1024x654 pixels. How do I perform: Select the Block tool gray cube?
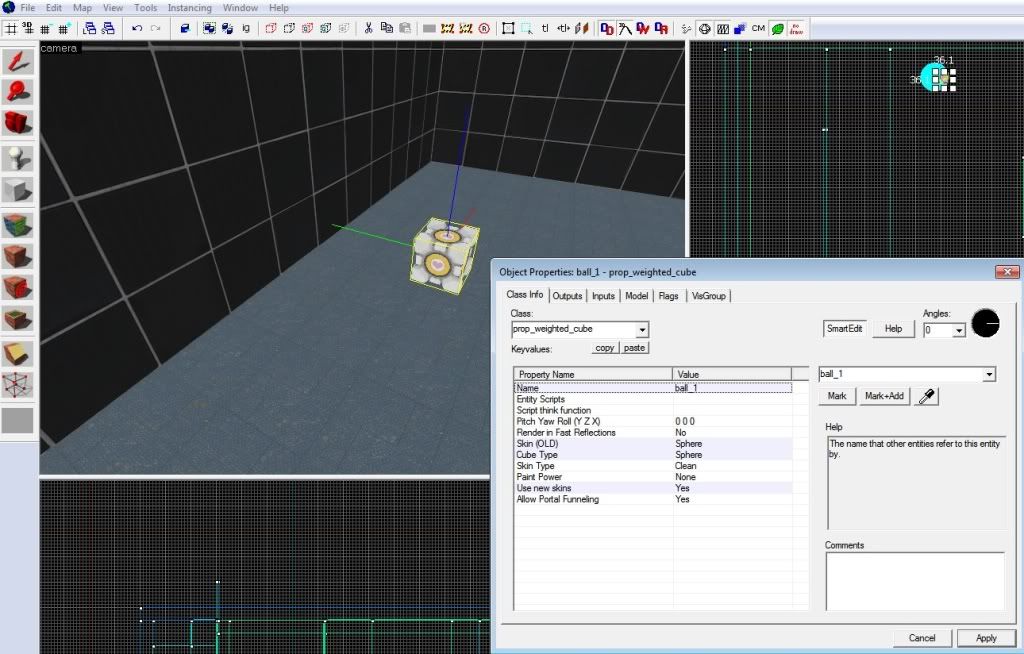(18, 190)
